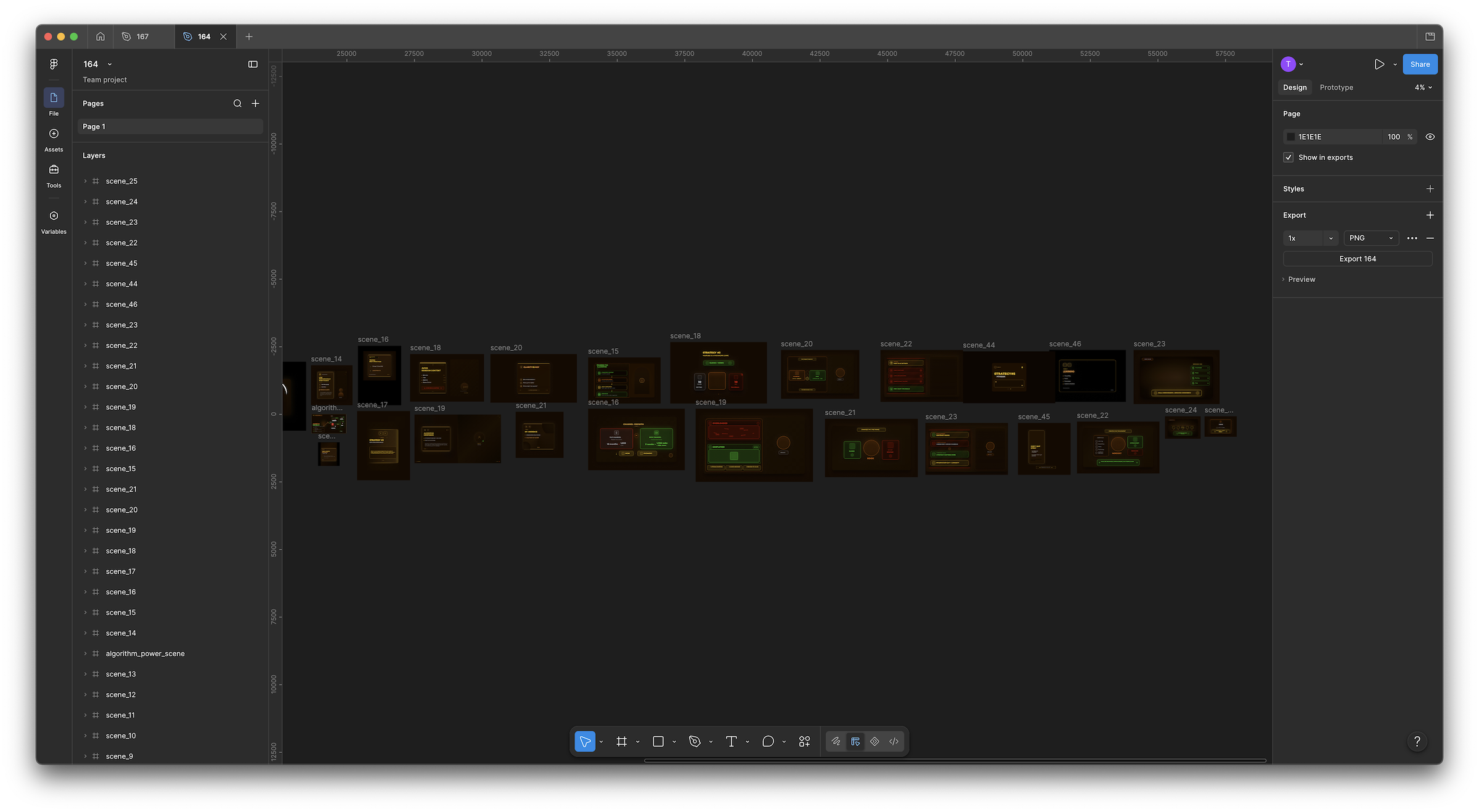Close the 164 tab
Screen dimensions: 1479x812
(x=224, y=36)
